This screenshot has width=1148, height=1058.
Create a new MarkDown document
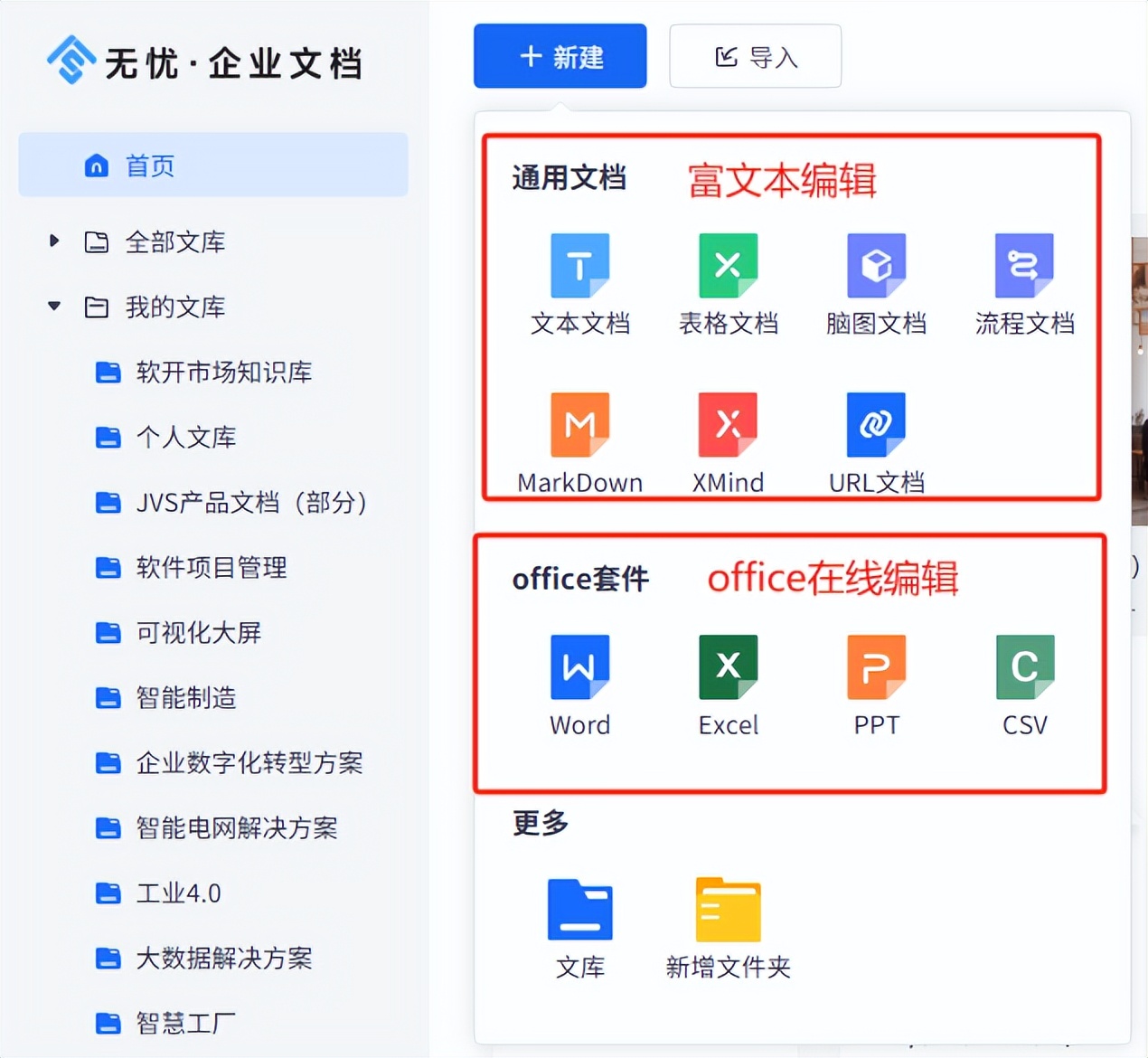[580, 443]
